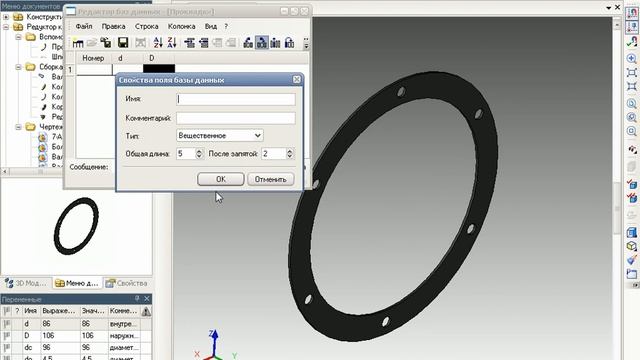Click variable d expression value 86
The width and height of the screenshot is (640, 360).
pos(60,324)
